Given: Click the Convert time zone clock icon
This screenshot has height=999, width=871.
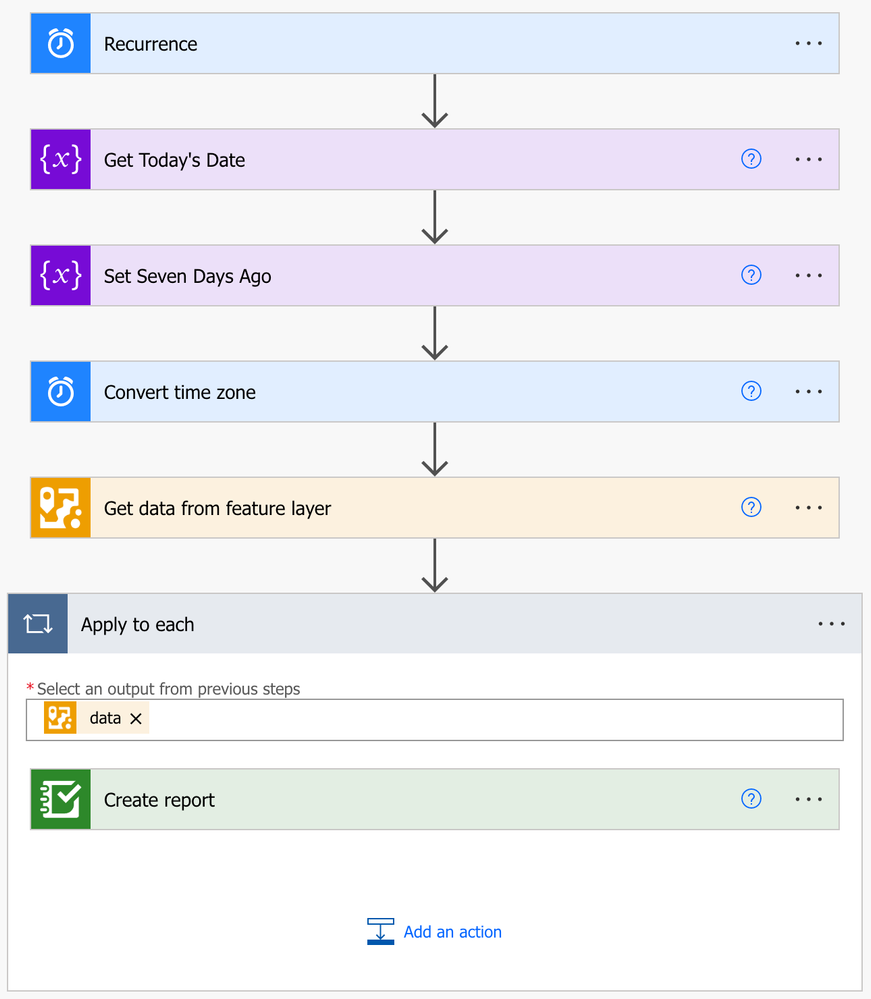Looking at the screenshot, I should click(x=61, y=392).
